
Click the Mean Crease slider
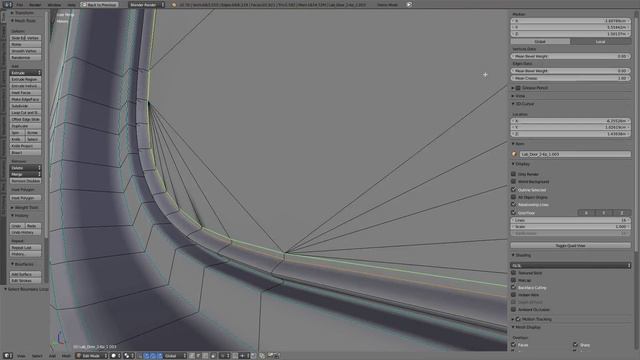coord(570,78)
